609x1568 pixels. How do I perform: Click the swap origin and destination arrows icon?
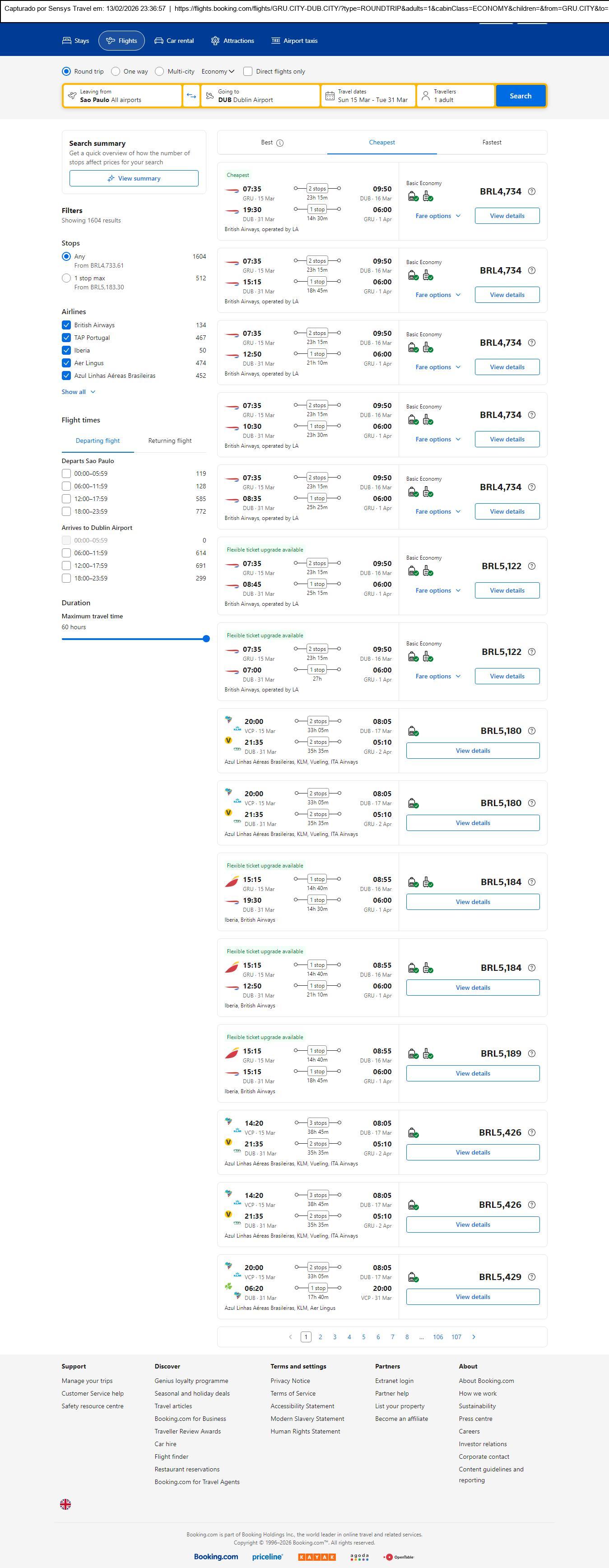click(x=191, y=96)
